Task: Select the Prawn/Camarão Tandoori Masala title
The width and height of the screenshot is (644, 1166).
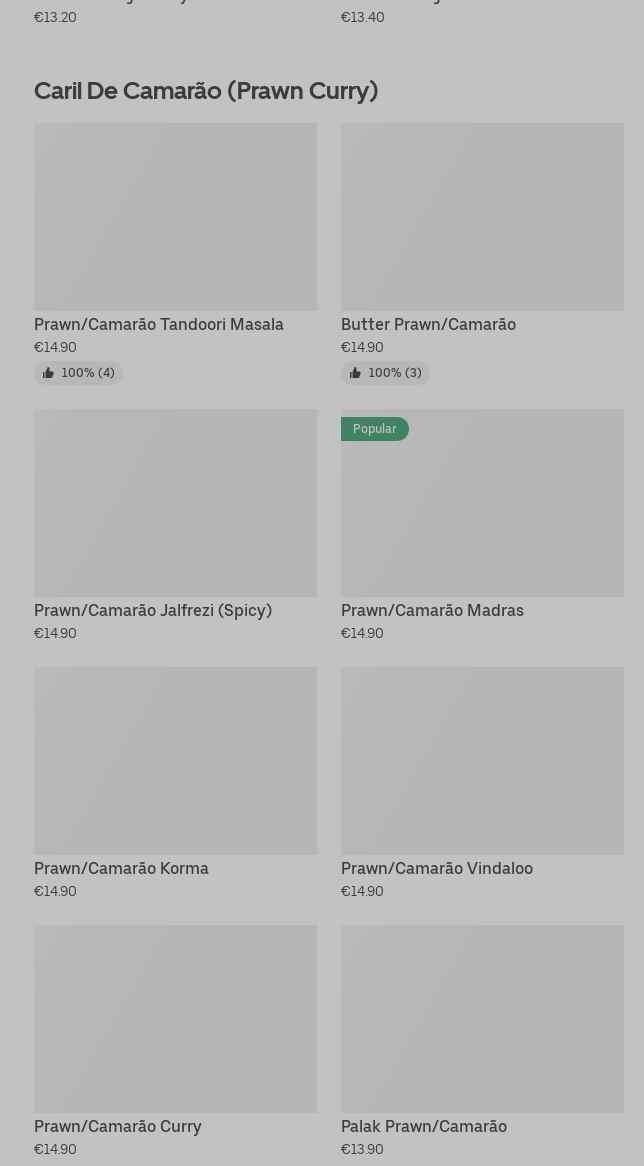Action: pyautogui.click(x=159, y=324)
